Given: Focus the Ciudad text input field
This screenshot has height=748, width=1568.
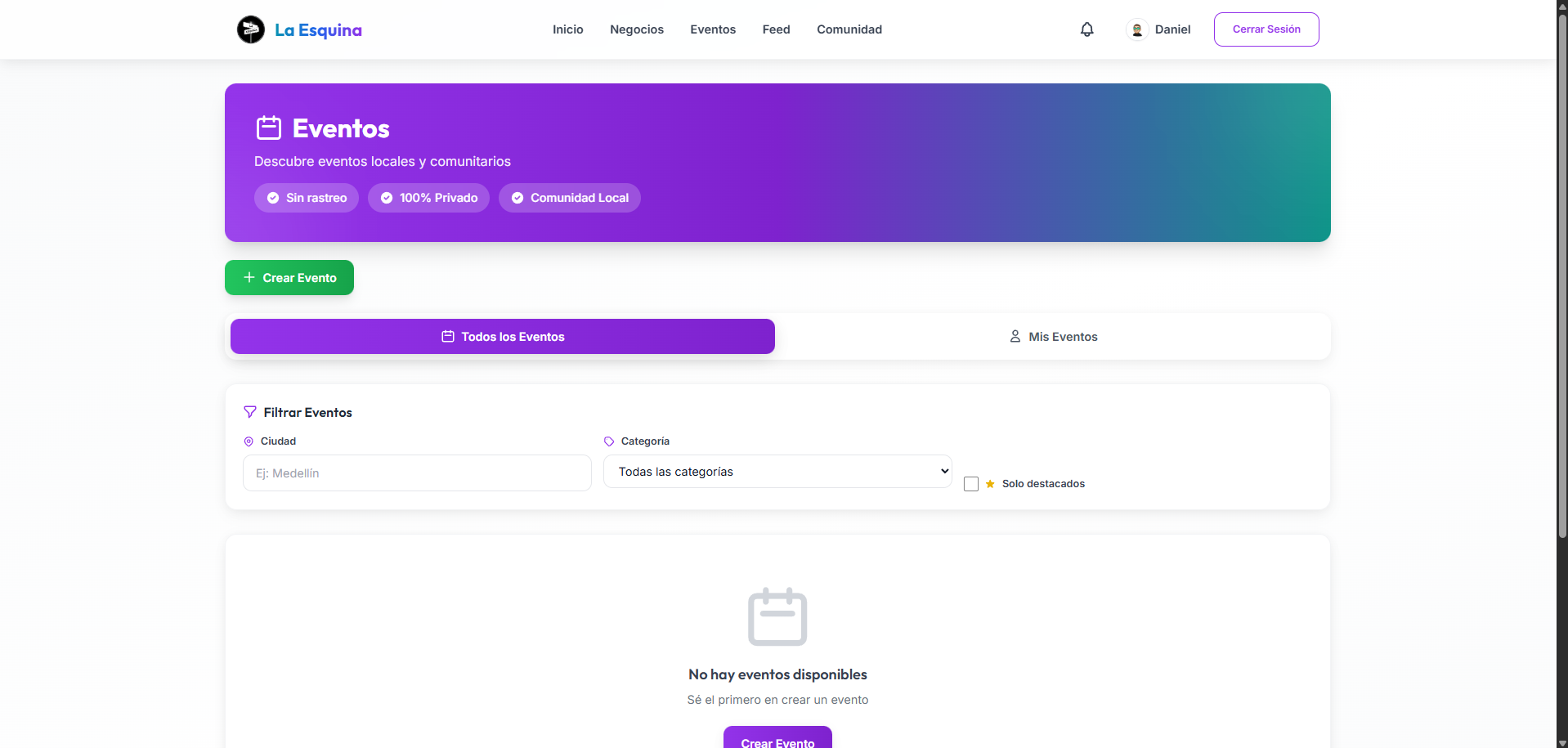Looking at the screenshot, I should pos(417,473).
